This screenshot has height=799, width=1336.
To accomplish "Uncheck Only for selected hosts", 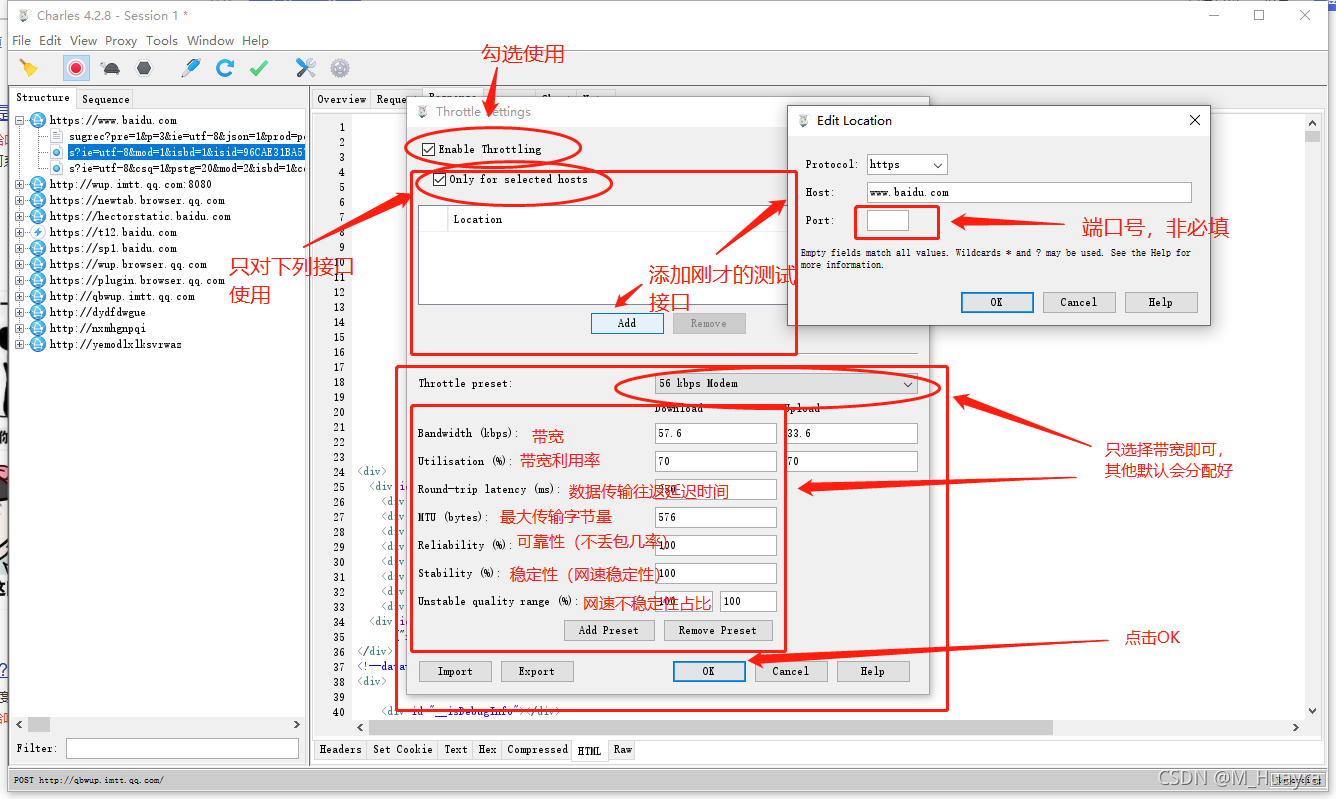I will point(440,180).
